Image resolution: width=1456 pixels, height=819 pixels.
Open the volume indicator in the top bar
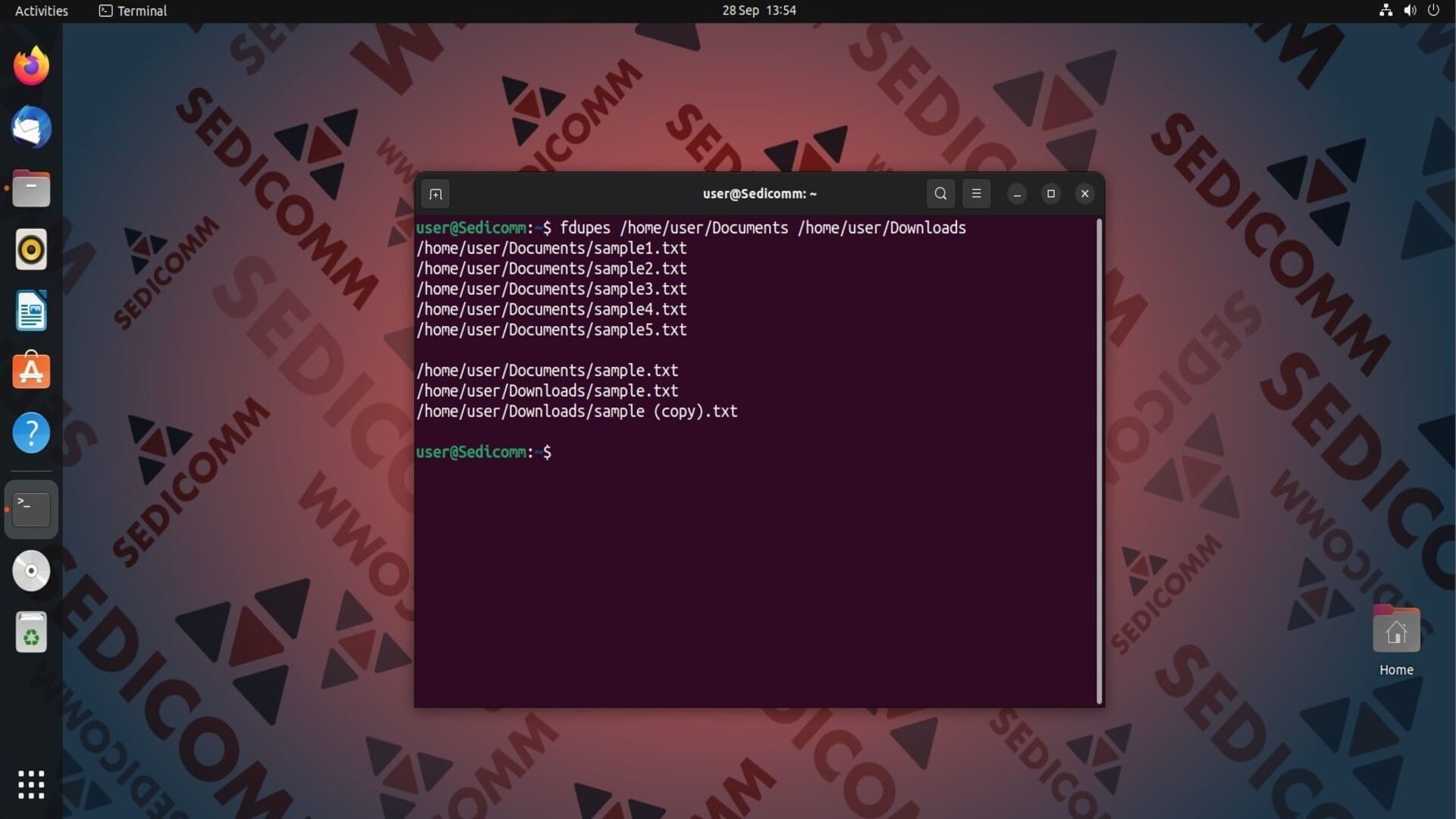[x=1410, y=11]
